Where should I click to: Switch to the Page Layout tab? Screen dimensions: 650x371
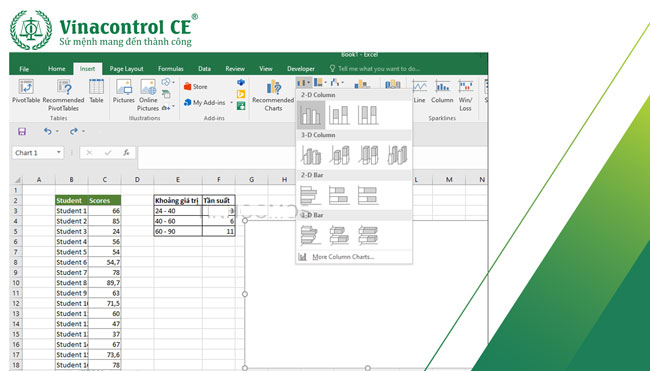[x=126, y=69]
